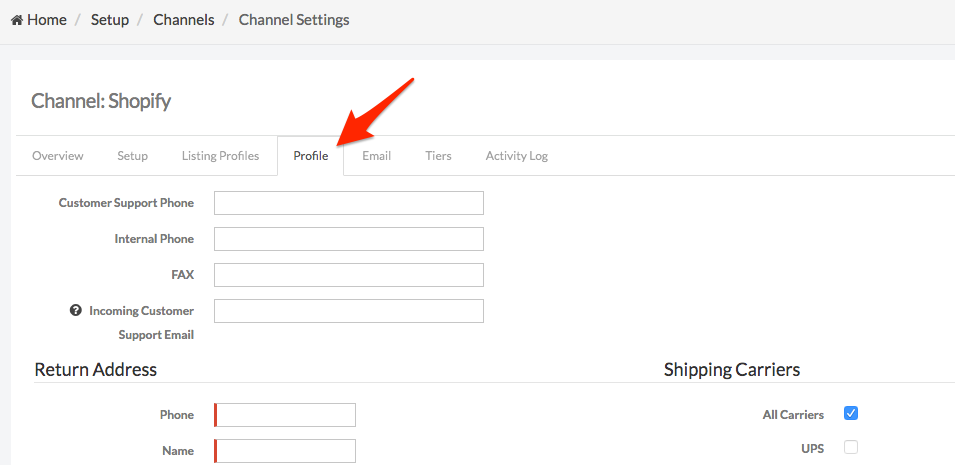Click the Home icon in the breadcrumb
This screenshot has height=465, width=955.
[17, 20]
